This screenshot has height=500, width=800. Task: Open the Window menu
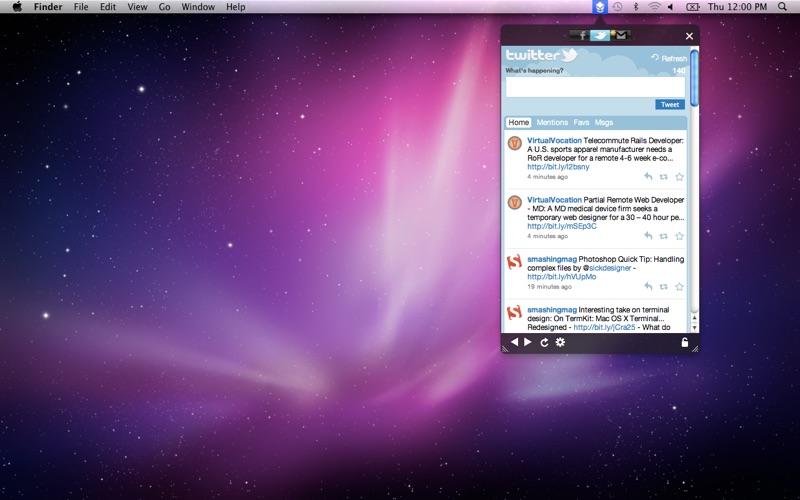(x=198, y=7)
